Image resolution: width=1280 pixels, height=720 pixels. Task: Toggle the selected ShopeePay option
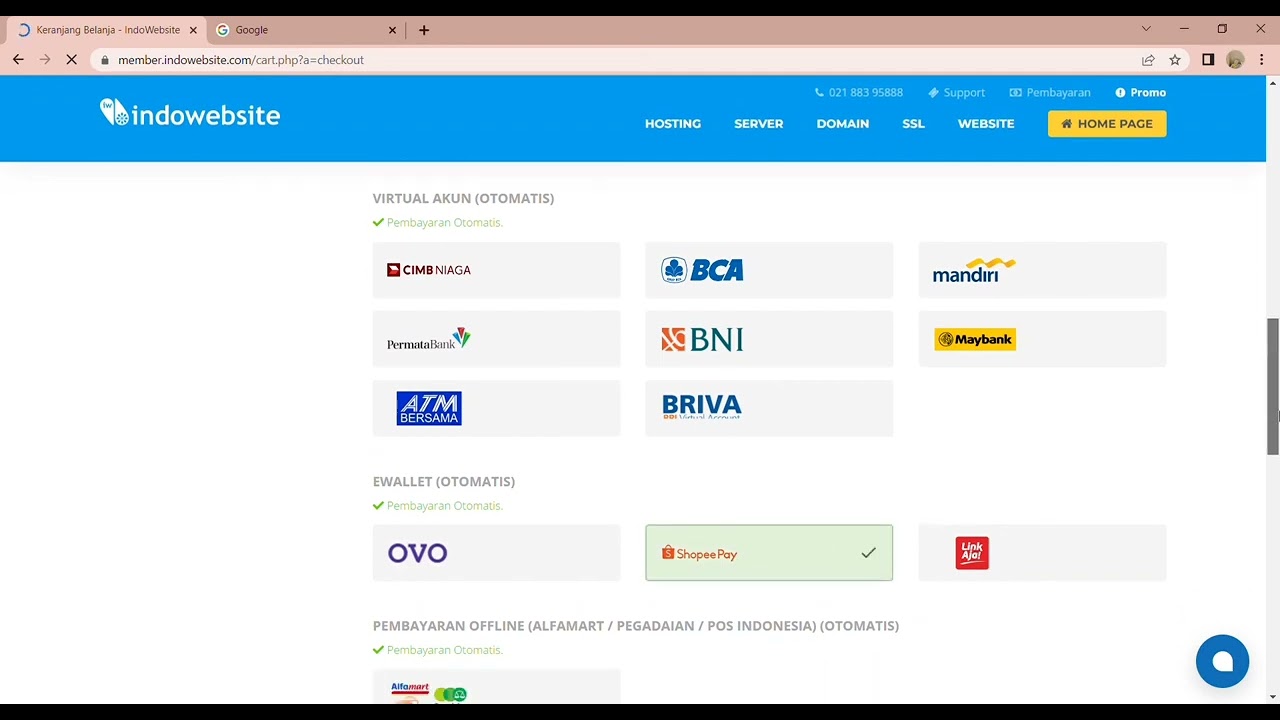coord(769,553)
